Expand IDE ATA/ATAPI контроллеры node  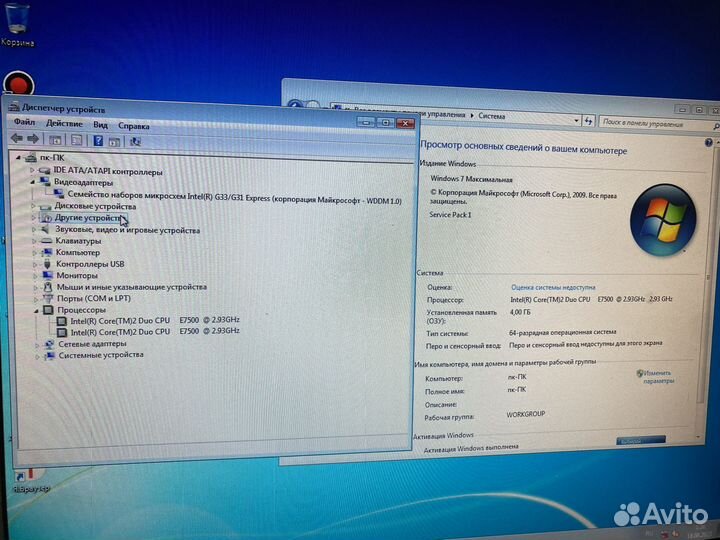(x=32, y=170)
